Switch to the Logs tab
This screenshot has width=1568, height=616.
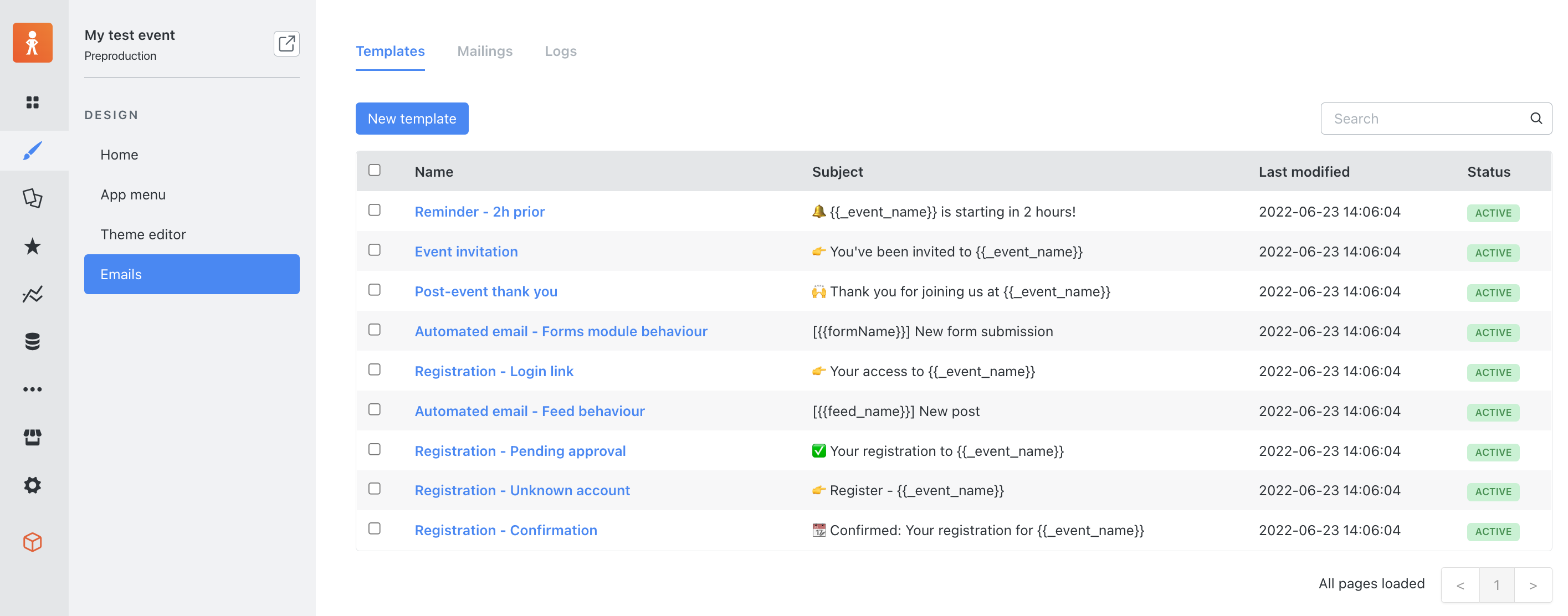coord(561,51)
